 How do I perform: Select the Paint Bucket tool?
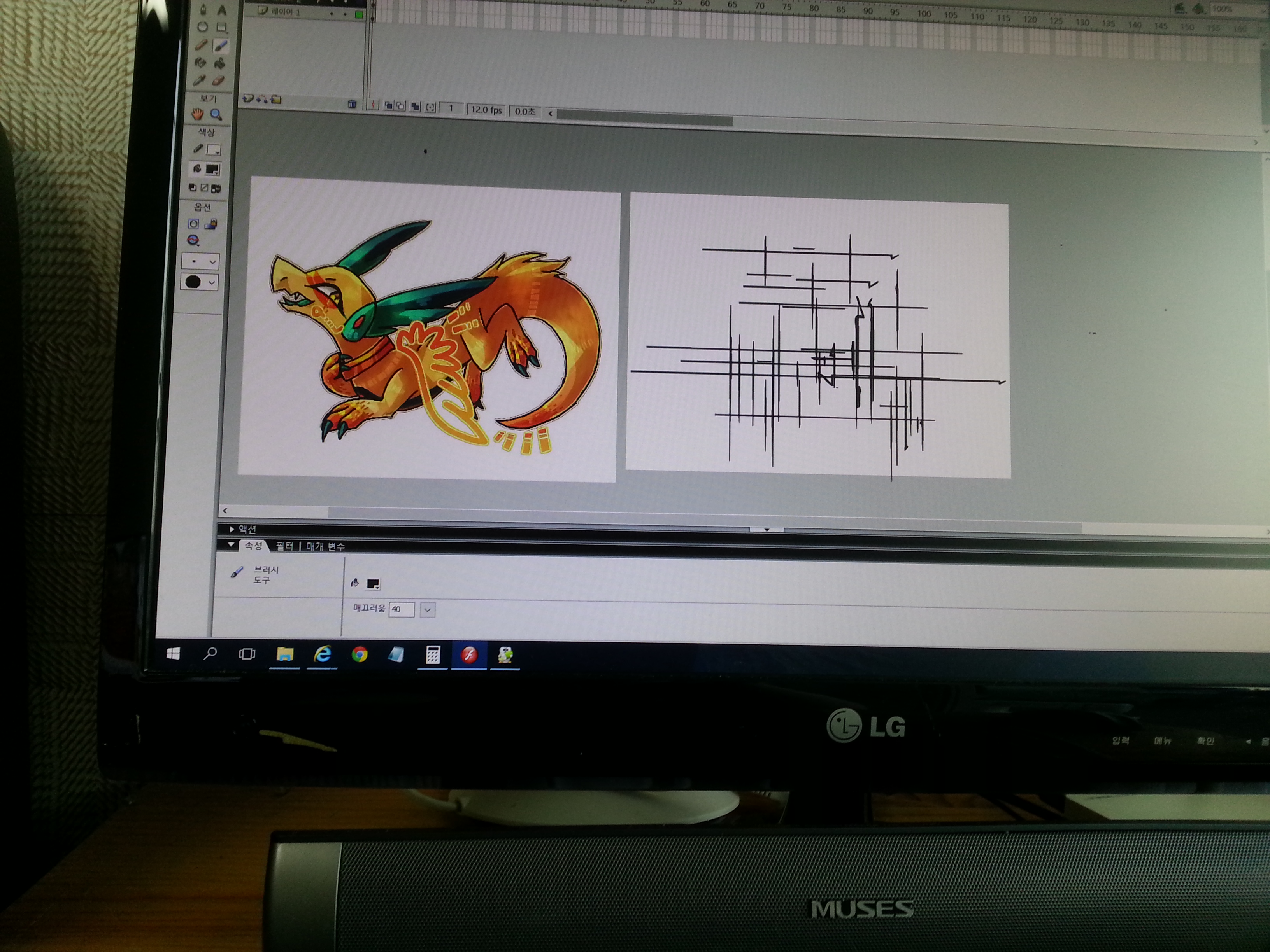[219, 63]
